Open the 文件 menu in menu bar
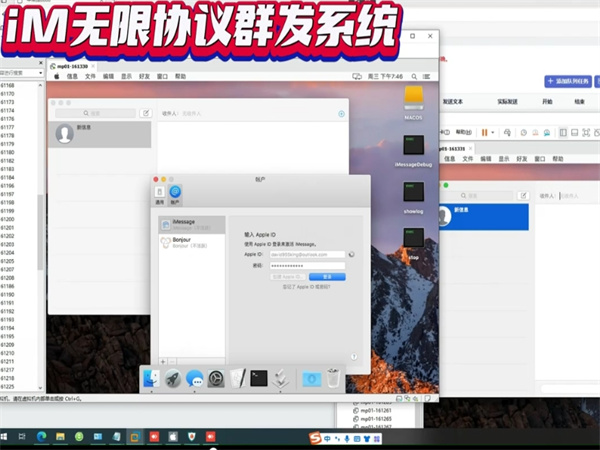Viewport: 600px width, 450px height. [90, 76]
